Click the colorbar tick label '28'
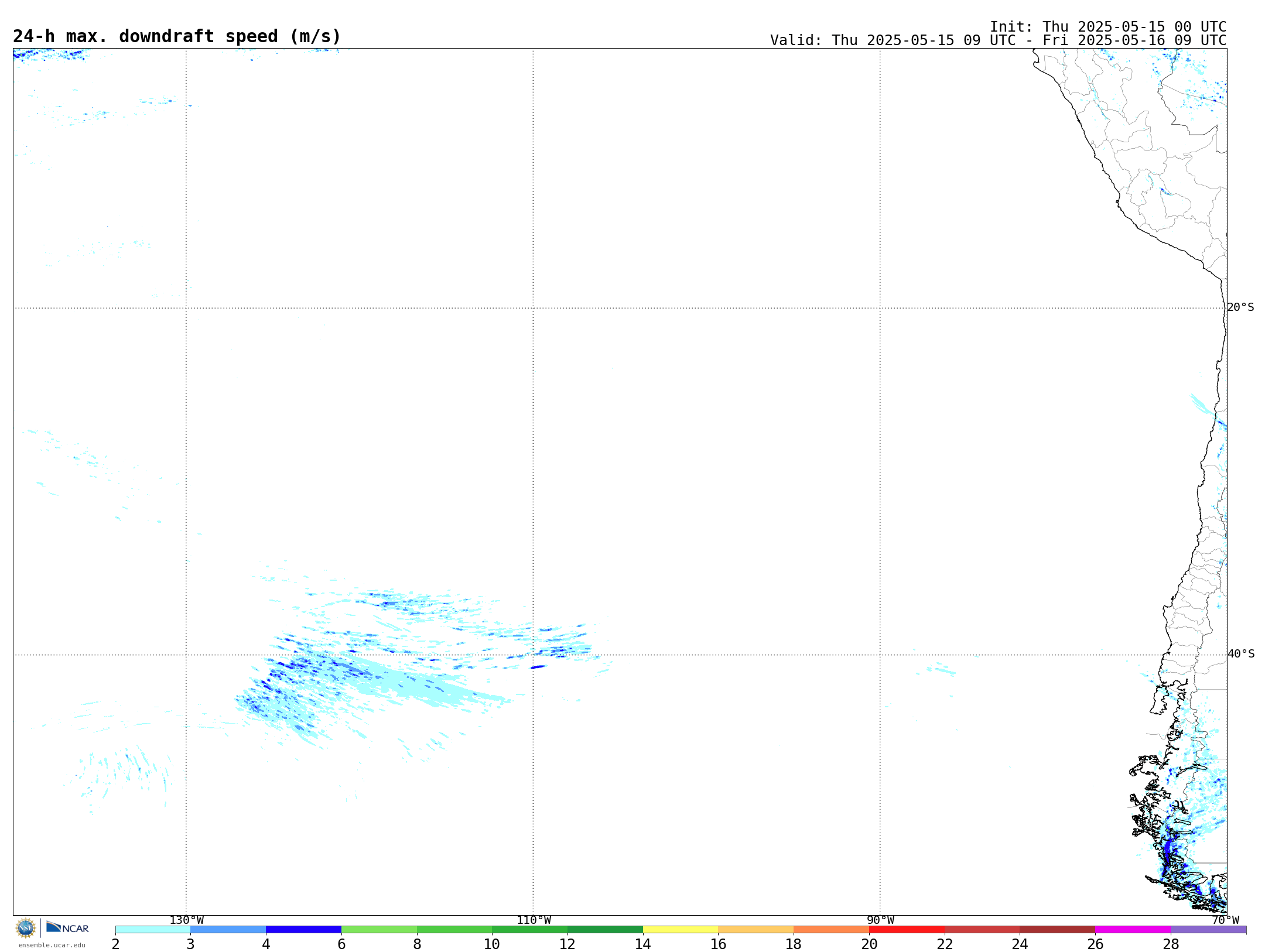This screenshot has width=1265, height=952. click(1171, 944)
